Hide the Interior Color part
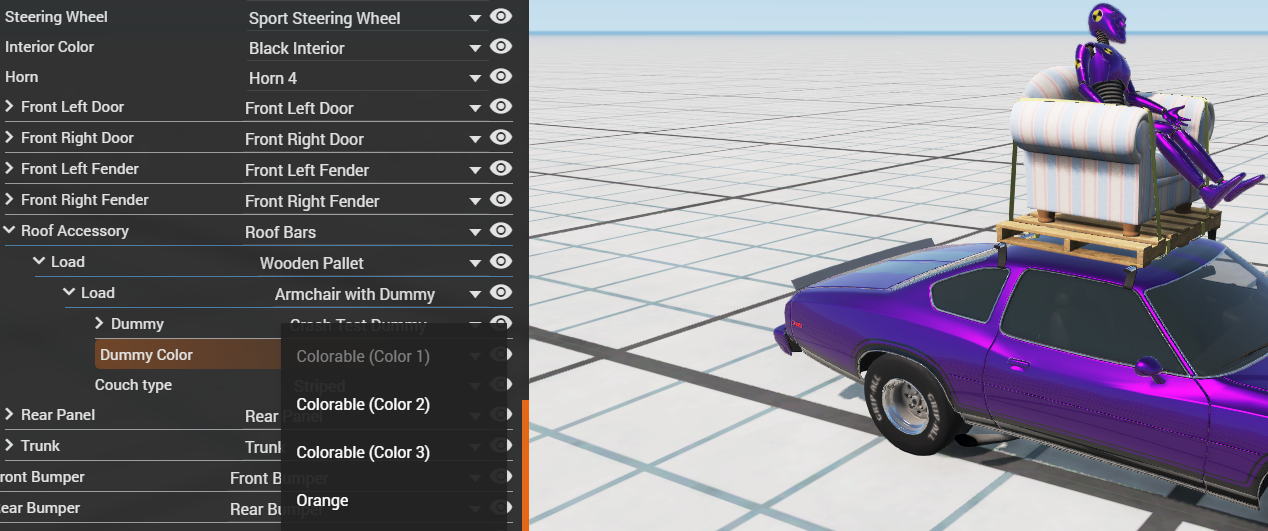Screen dimensions: 1268x531 coord(501,46)
